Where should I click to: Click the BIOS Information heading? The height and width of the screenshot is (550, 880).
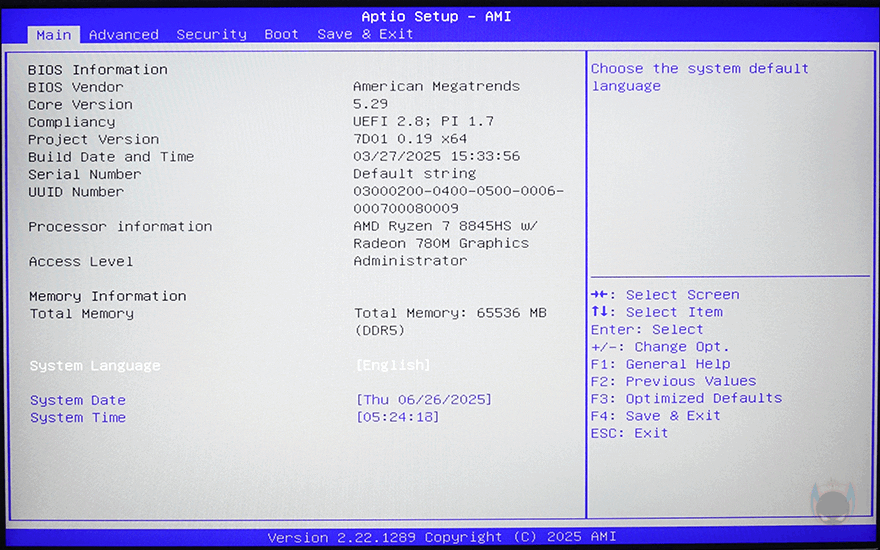(x=98, y=70)
